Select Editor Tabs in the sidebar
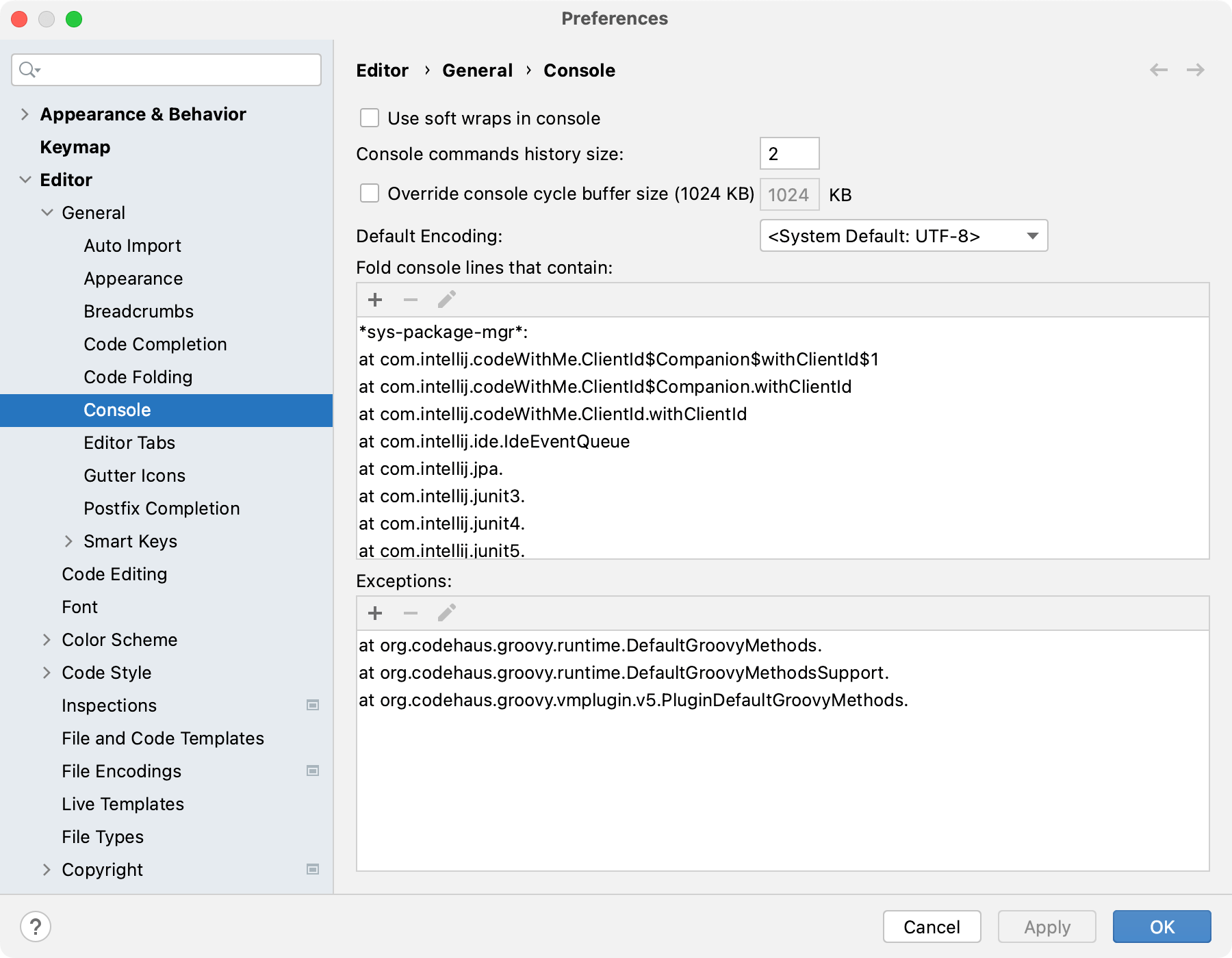The height and width of the screenshot is (958, 1232). click(x=129, y=443)
